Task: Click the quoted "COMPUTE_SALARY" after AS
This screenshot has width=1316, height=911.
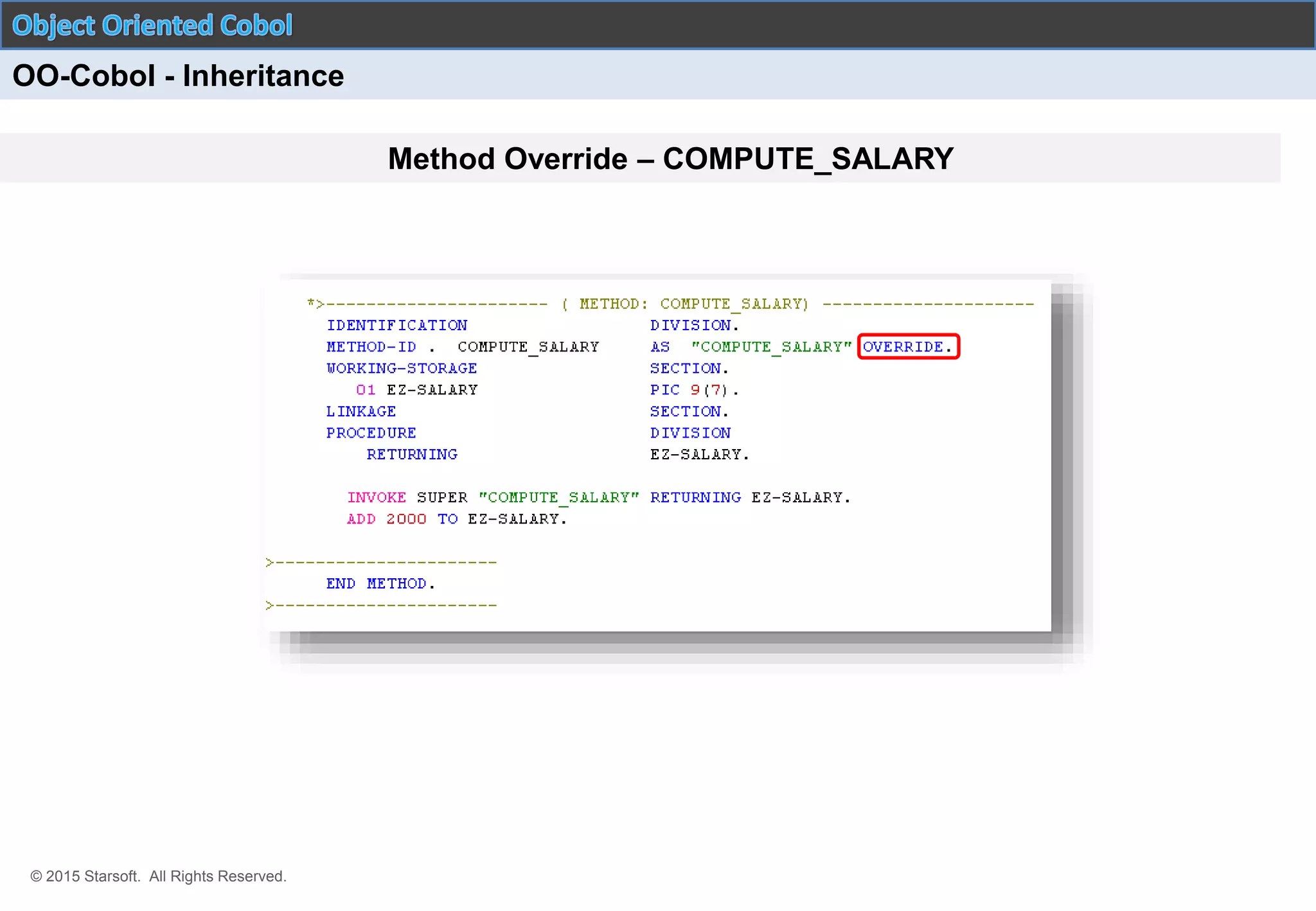Action: click(772, 347)
